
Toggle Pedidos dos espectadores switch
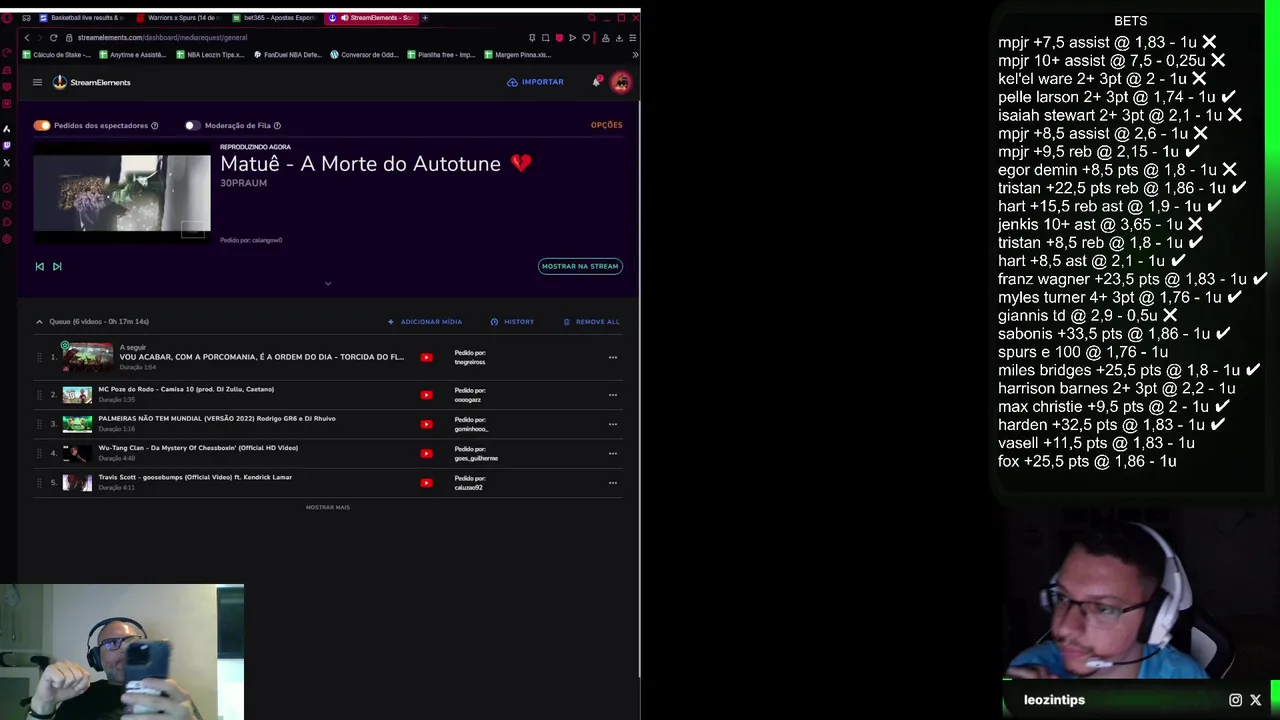[41, 125]
